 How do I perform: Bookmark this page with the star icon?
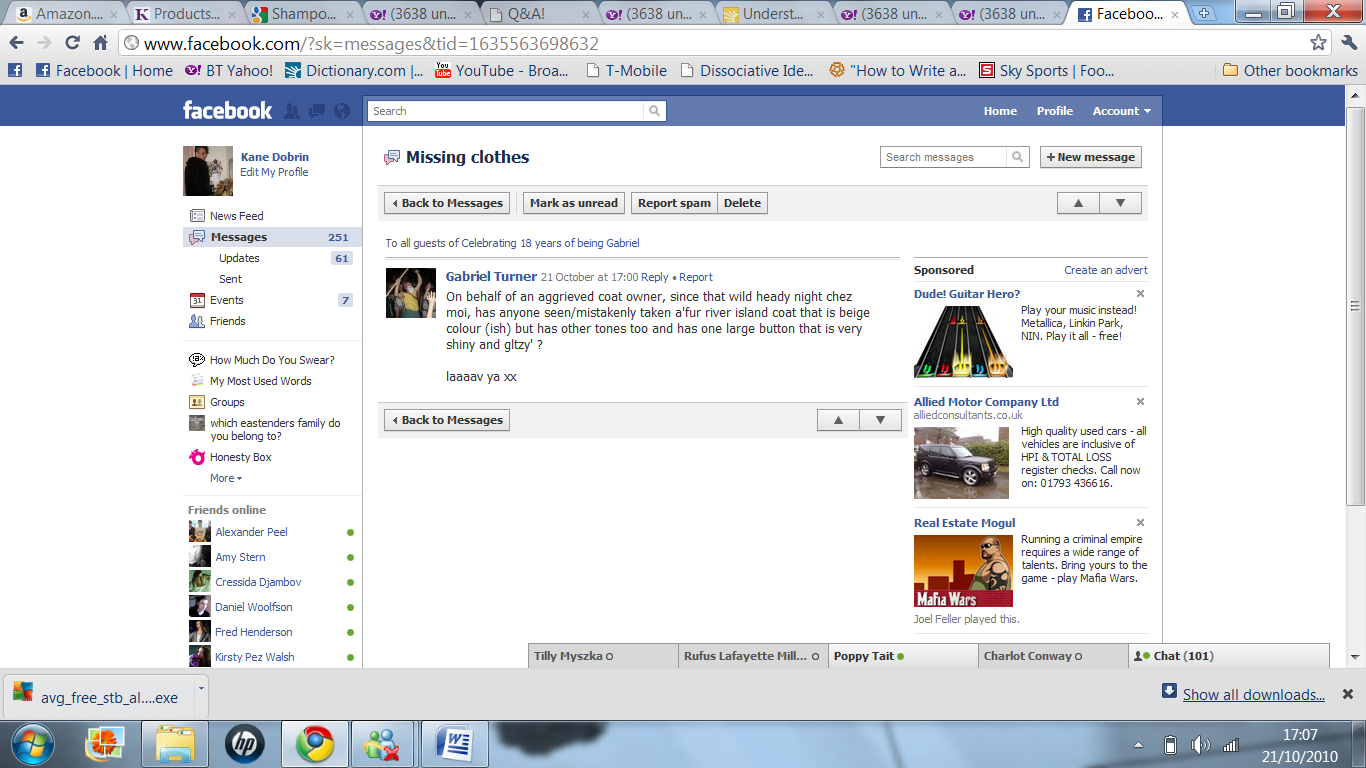[1319, 43]
